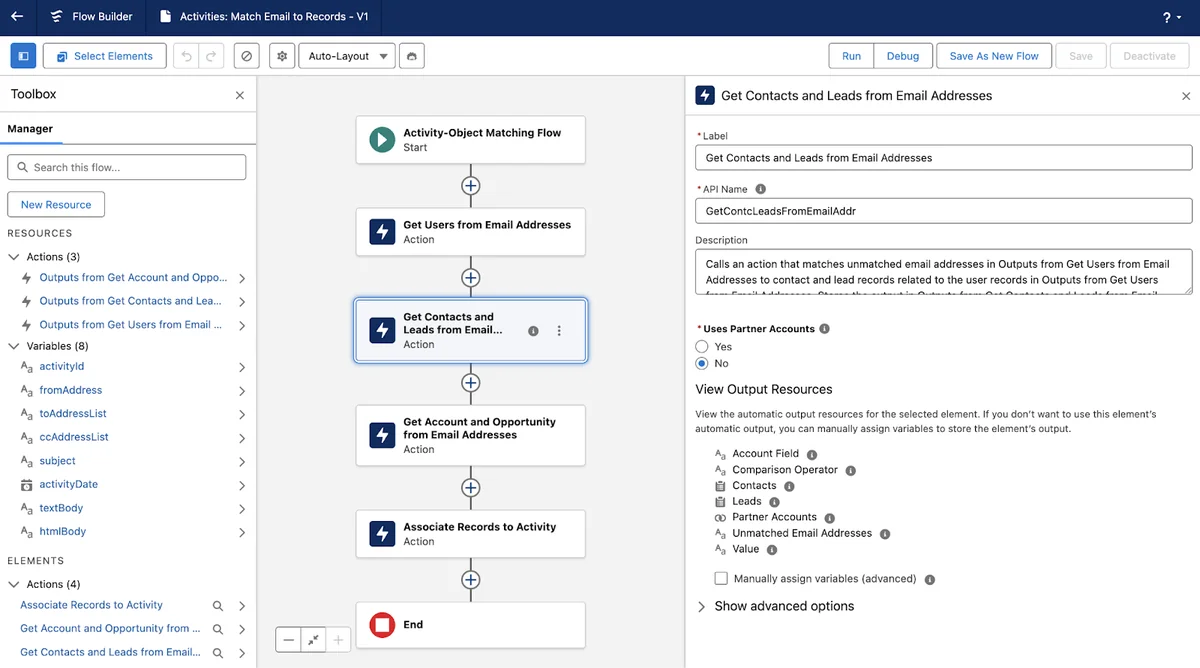Add element before End node
Image resolution: width=1200 pixels, height=668 pixels.
pyautogui.click(x=471, y=579)
